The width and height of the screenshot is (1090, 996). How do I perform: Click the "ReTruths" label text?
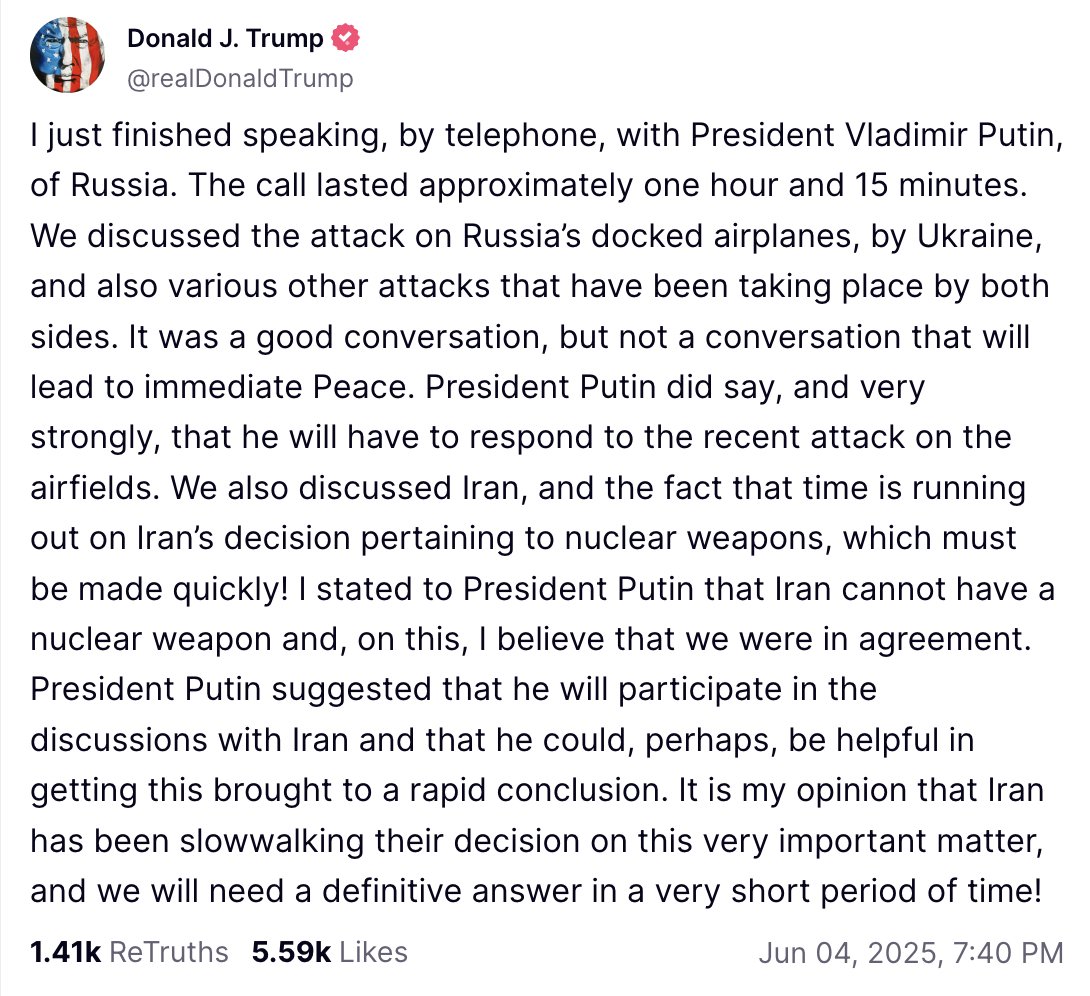168,951
